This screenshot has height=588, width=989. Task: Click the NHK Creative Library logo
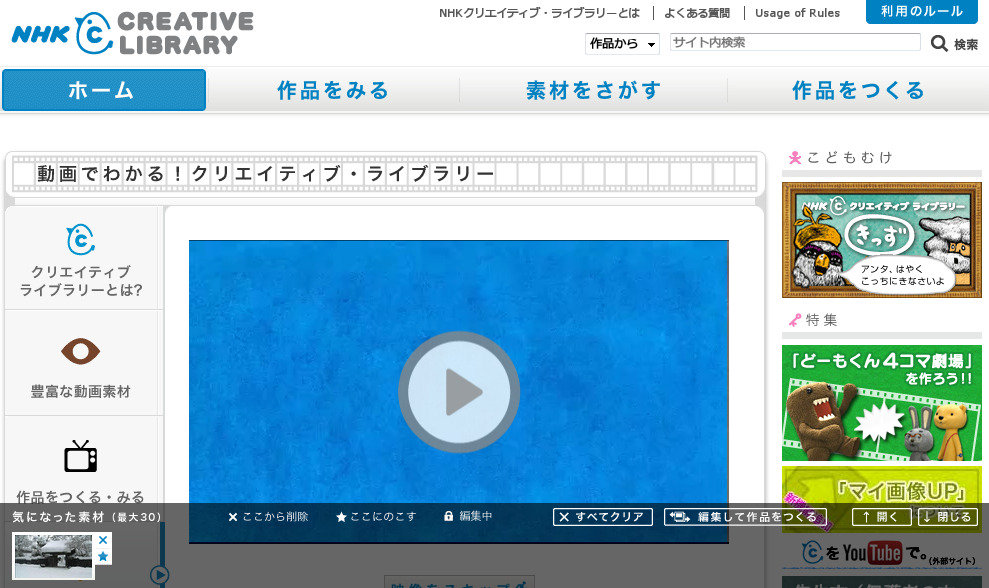click(132, 33)
